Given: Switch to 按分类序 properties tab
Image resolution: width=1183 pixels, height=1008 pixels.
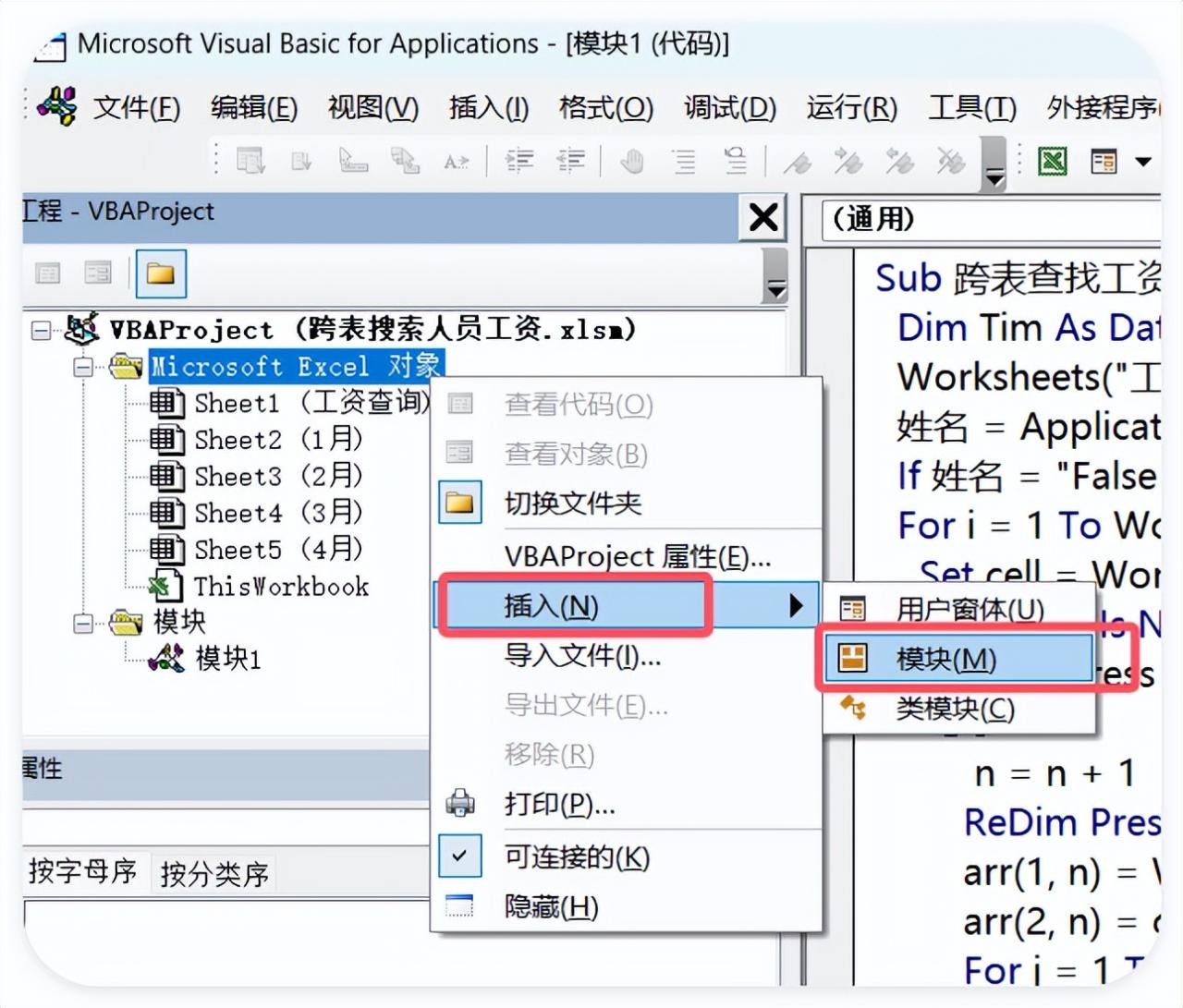Looking at the screenshot, I should pyautogui.click(x=214, y=873).
